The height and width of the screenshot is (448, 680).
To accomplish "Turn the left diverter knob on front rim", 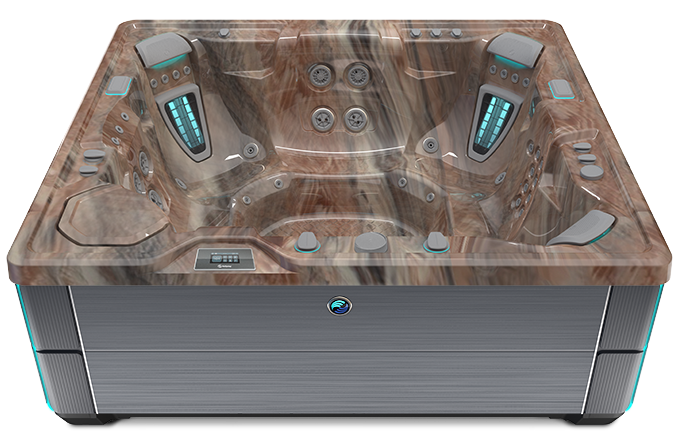I will (305, 241).
